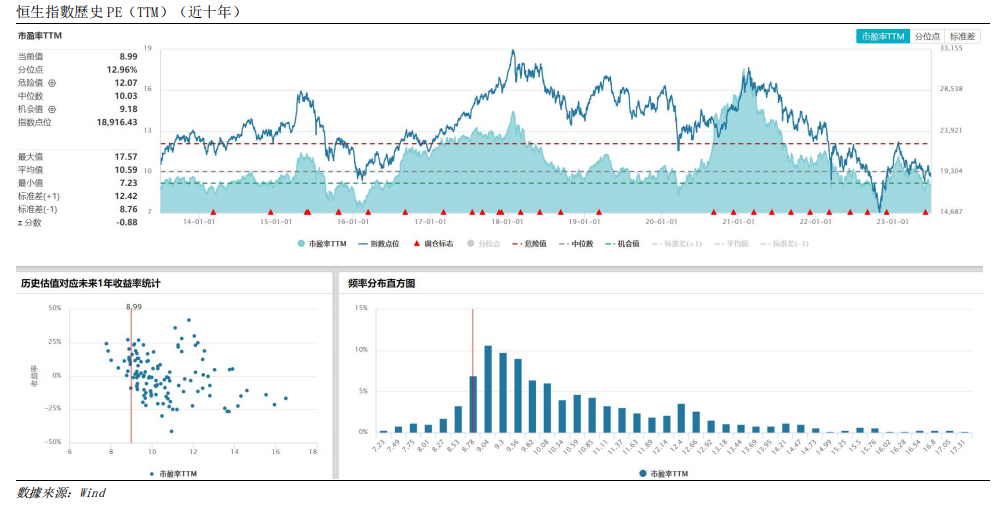
Task: Click the 危险值 value 12.07
Action: click(x=126, y=83)
